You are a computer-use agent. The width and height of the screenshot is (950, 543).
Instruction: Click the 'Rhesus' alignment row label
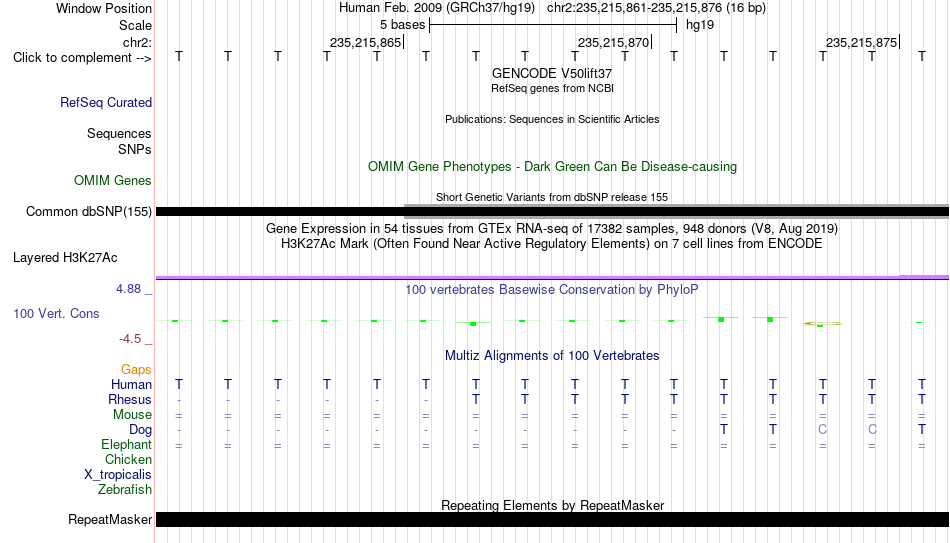(x=130, y=400)
